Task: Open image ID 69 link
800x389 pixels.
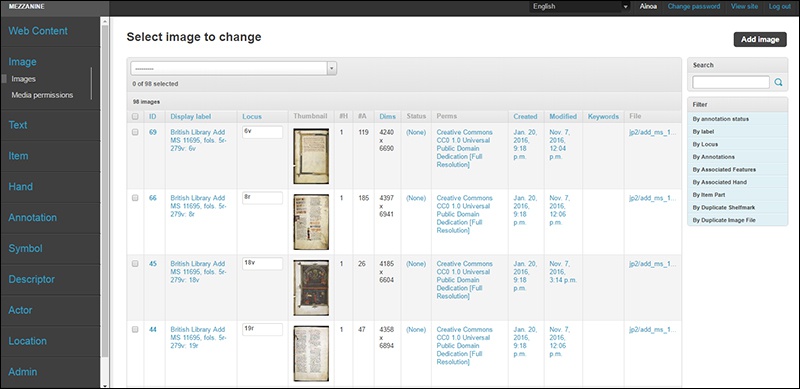Action: click(x=153, y=132)
